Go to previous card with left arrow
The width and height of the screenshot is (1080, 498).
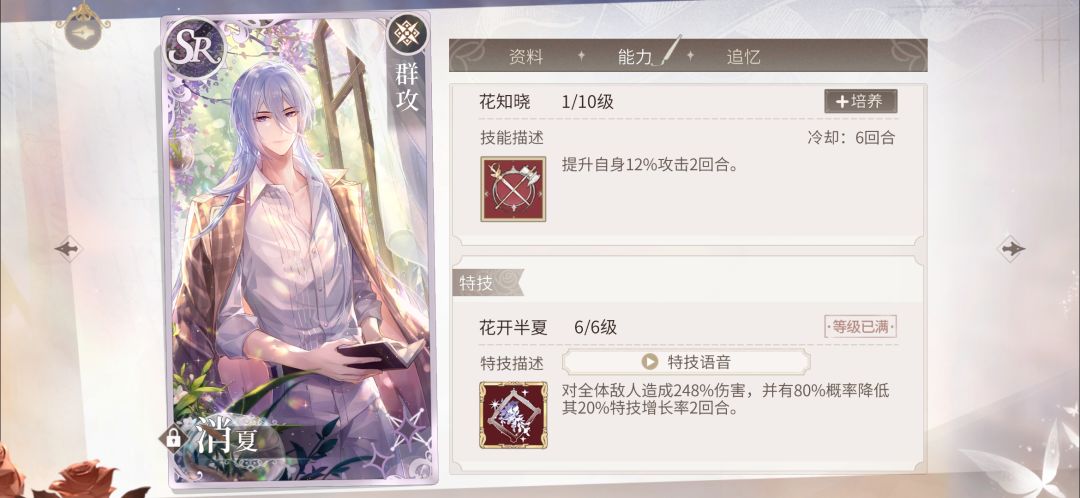point(68,249)
